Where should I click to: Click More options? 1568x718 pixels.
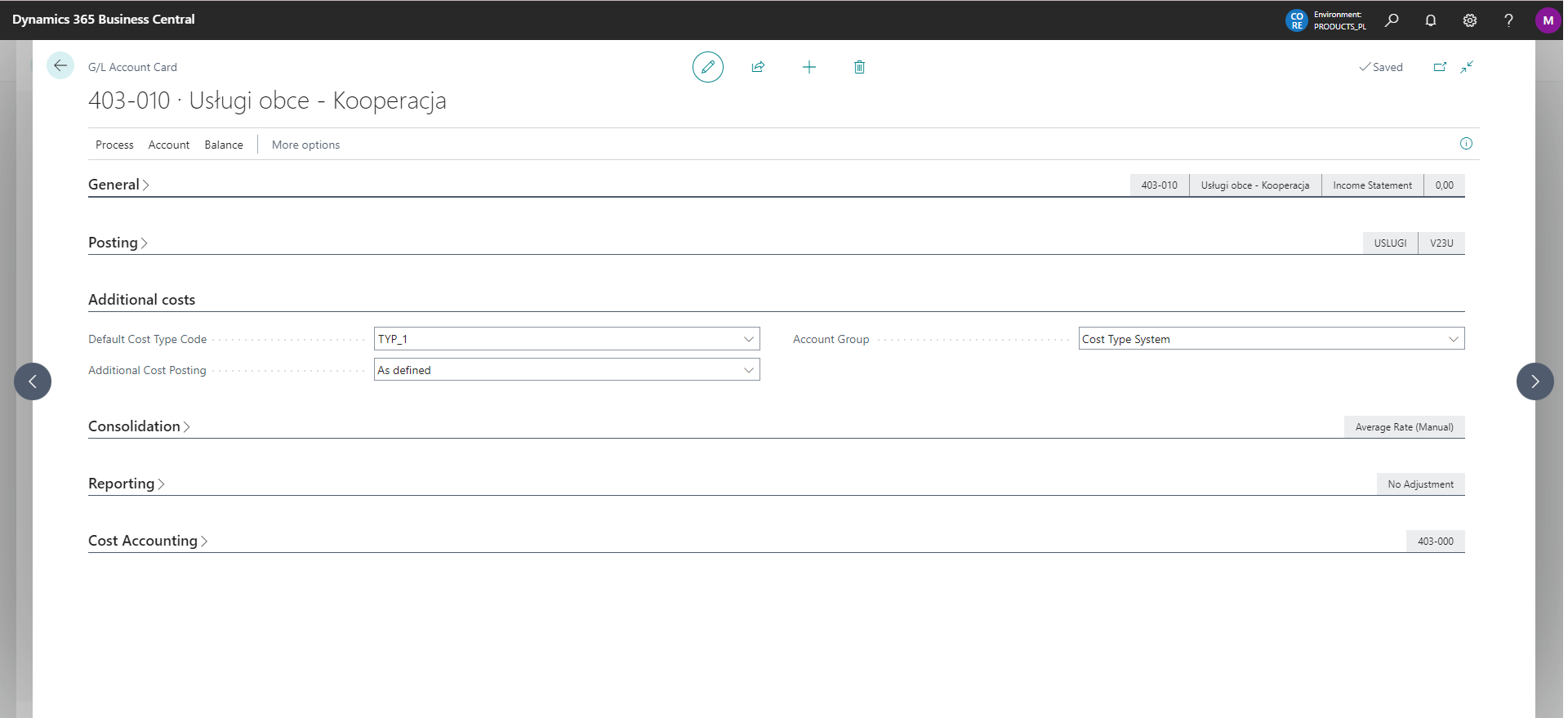(x=305, y=145)
